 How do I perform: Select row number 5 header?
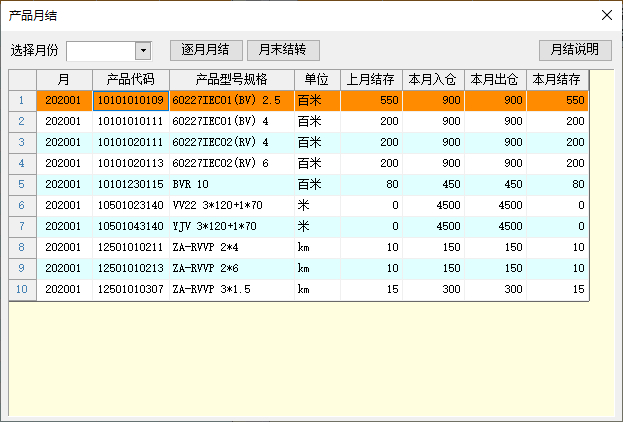pyautogui.click(x=22, y=184)
